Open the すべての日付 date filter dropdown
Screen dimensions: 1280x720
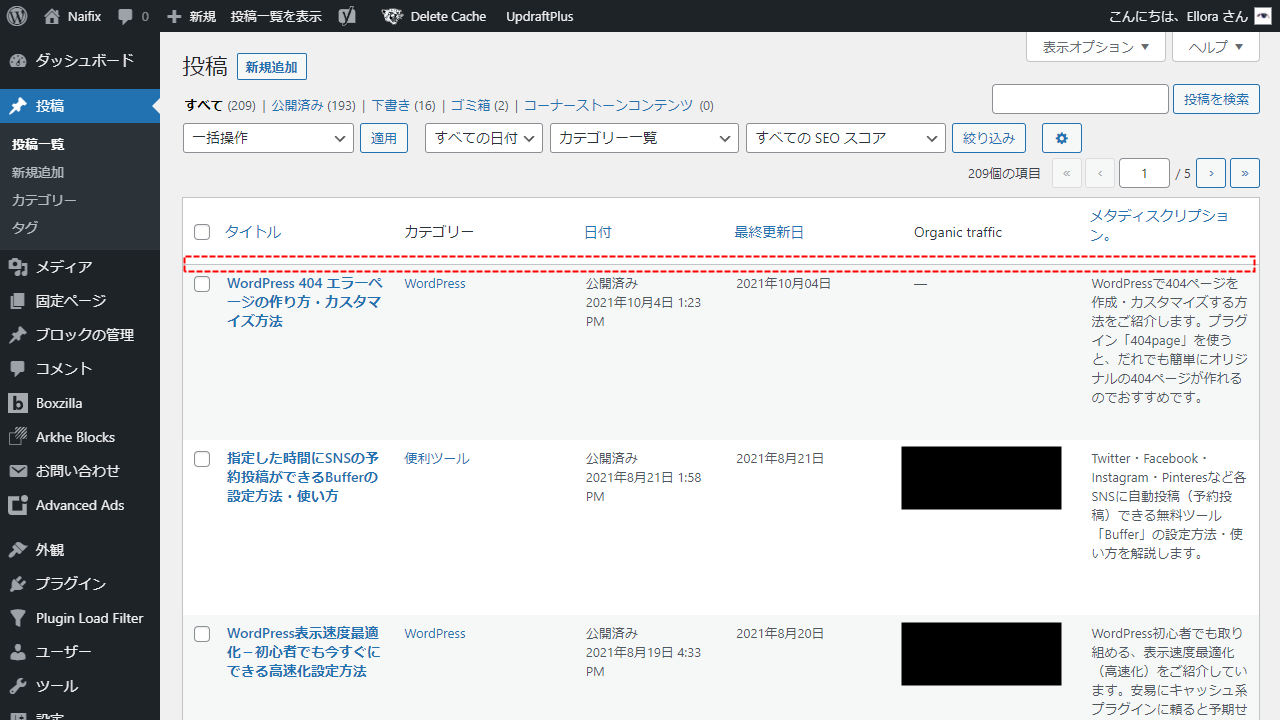(484, 138)
